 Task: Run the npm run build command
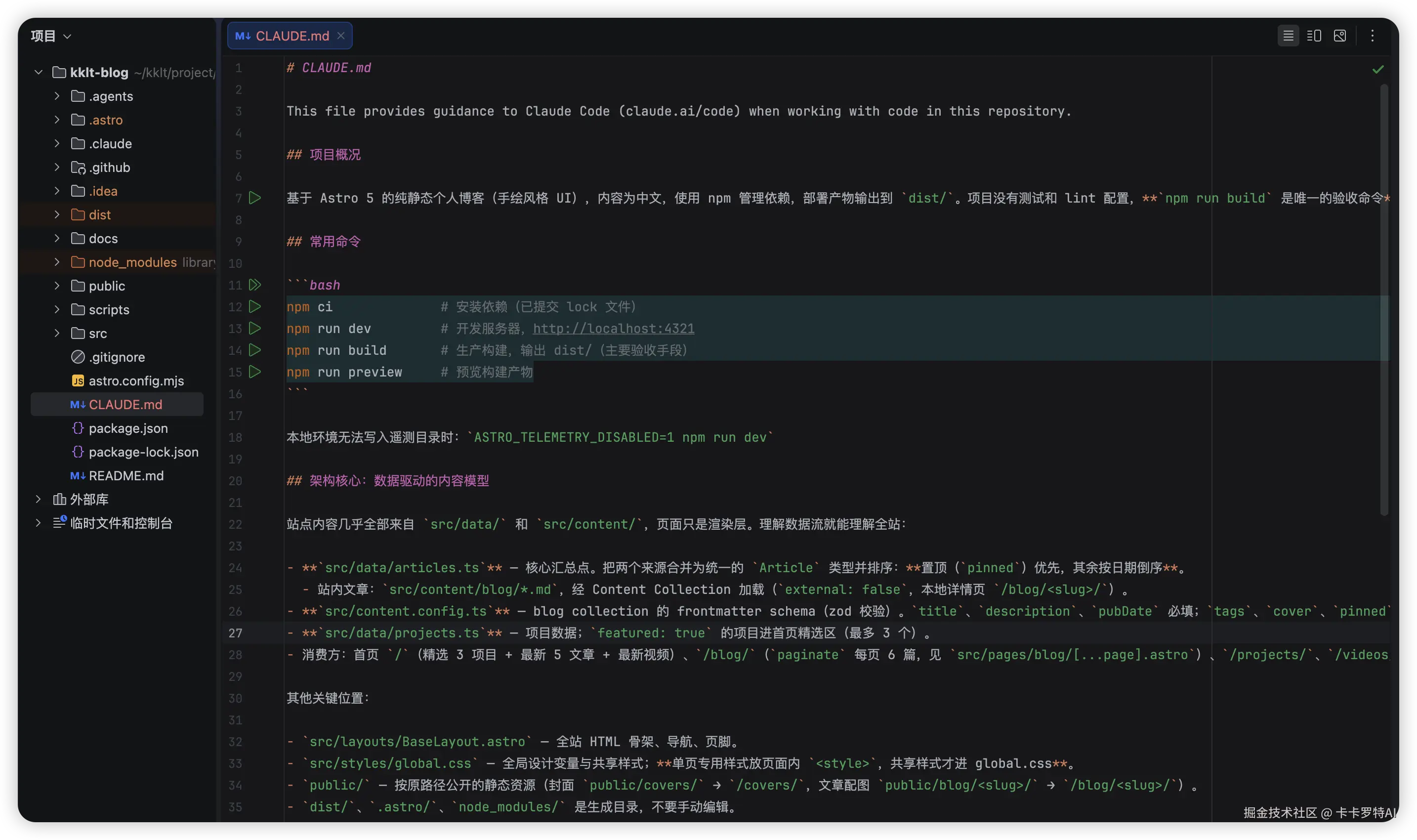point(255,350)
